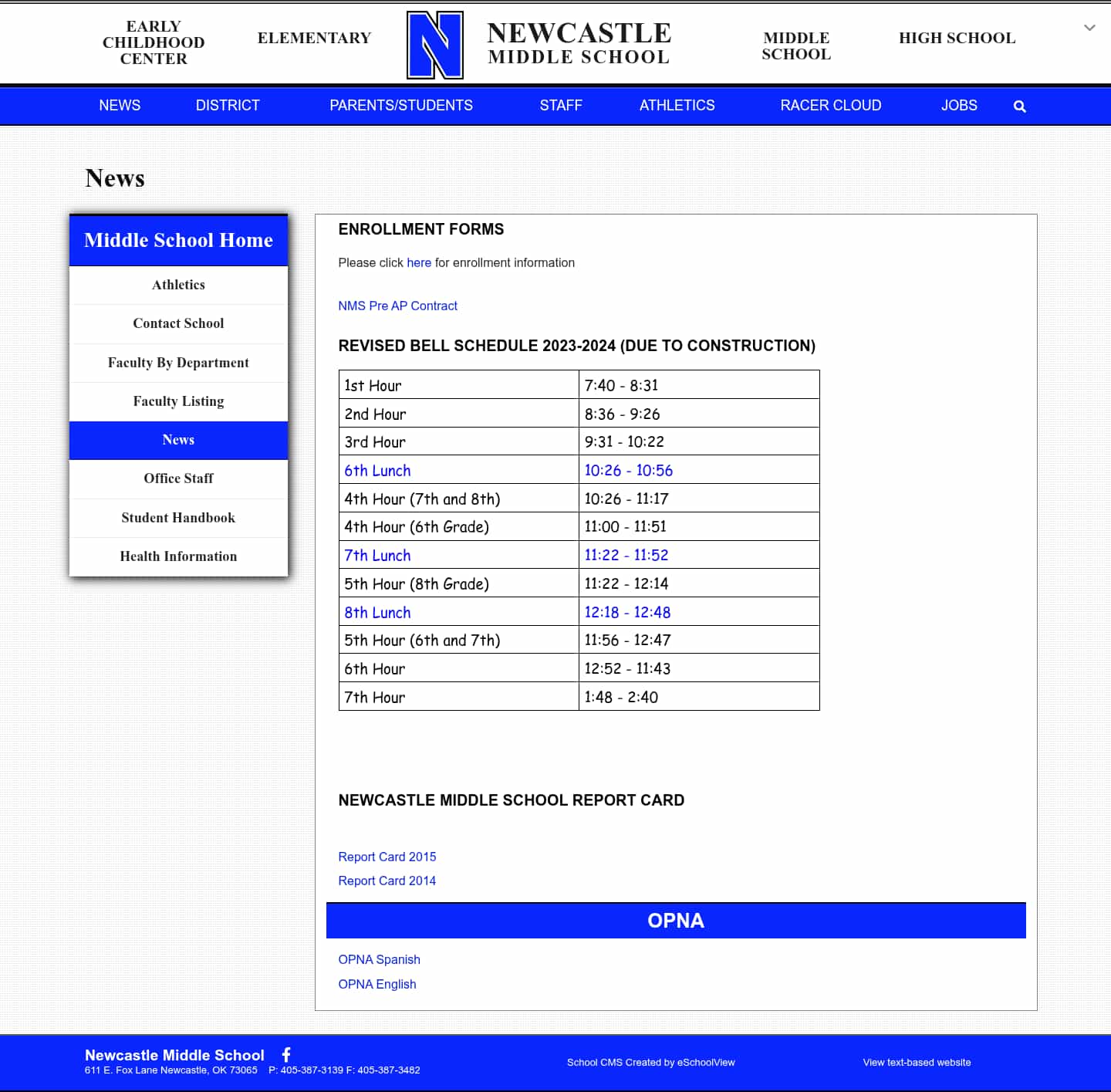Click the Facebook icon in footer
1111x1092 pixels.
[286, 1054]
